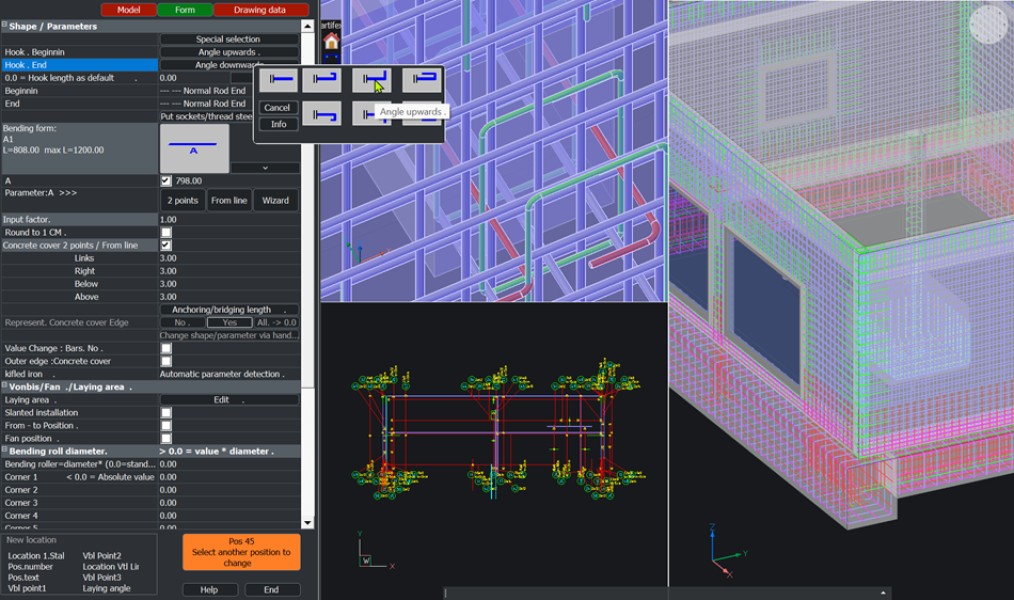Collapse the Bending roll diameter section
Viewport: 1014px width, 600px height.
(5, 450)
